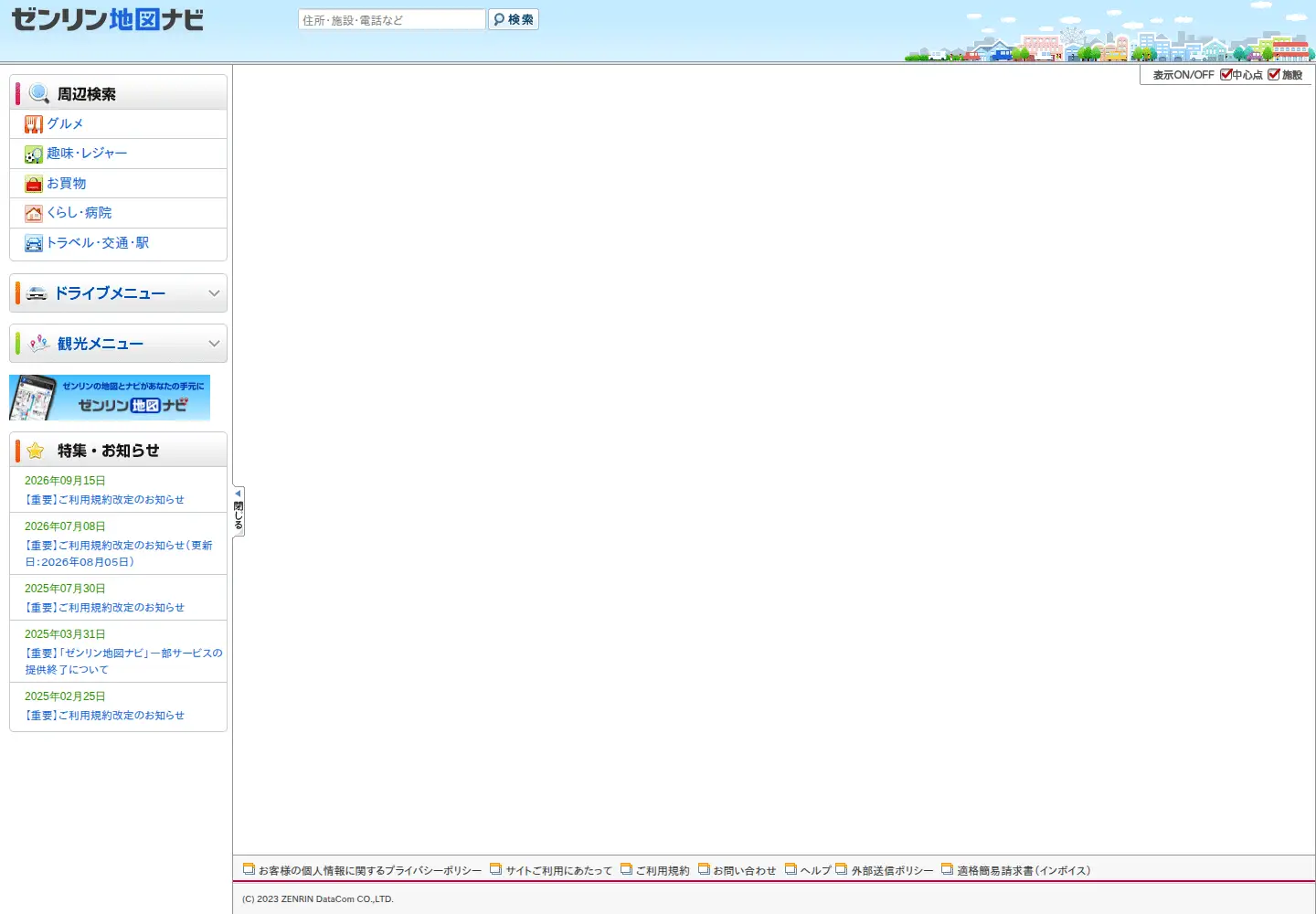Click the window icon before お問い合わせ
Screen dimensions: 1316x914
[704, 869]
